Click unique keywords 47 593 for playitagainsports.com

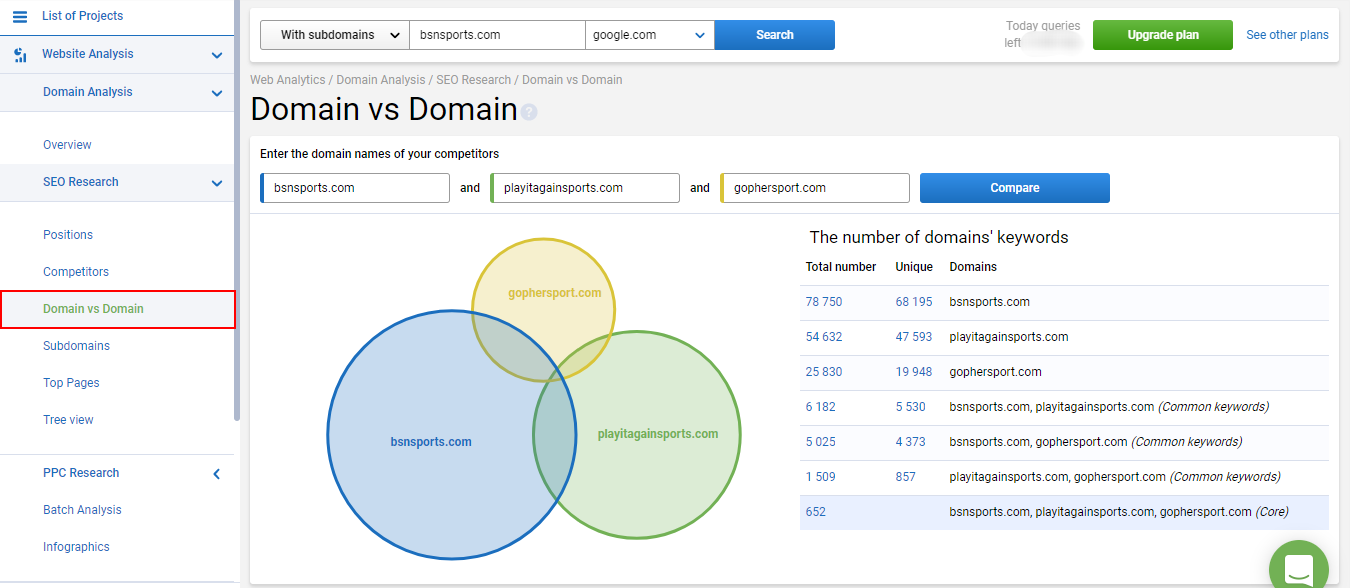pos(914,337)
